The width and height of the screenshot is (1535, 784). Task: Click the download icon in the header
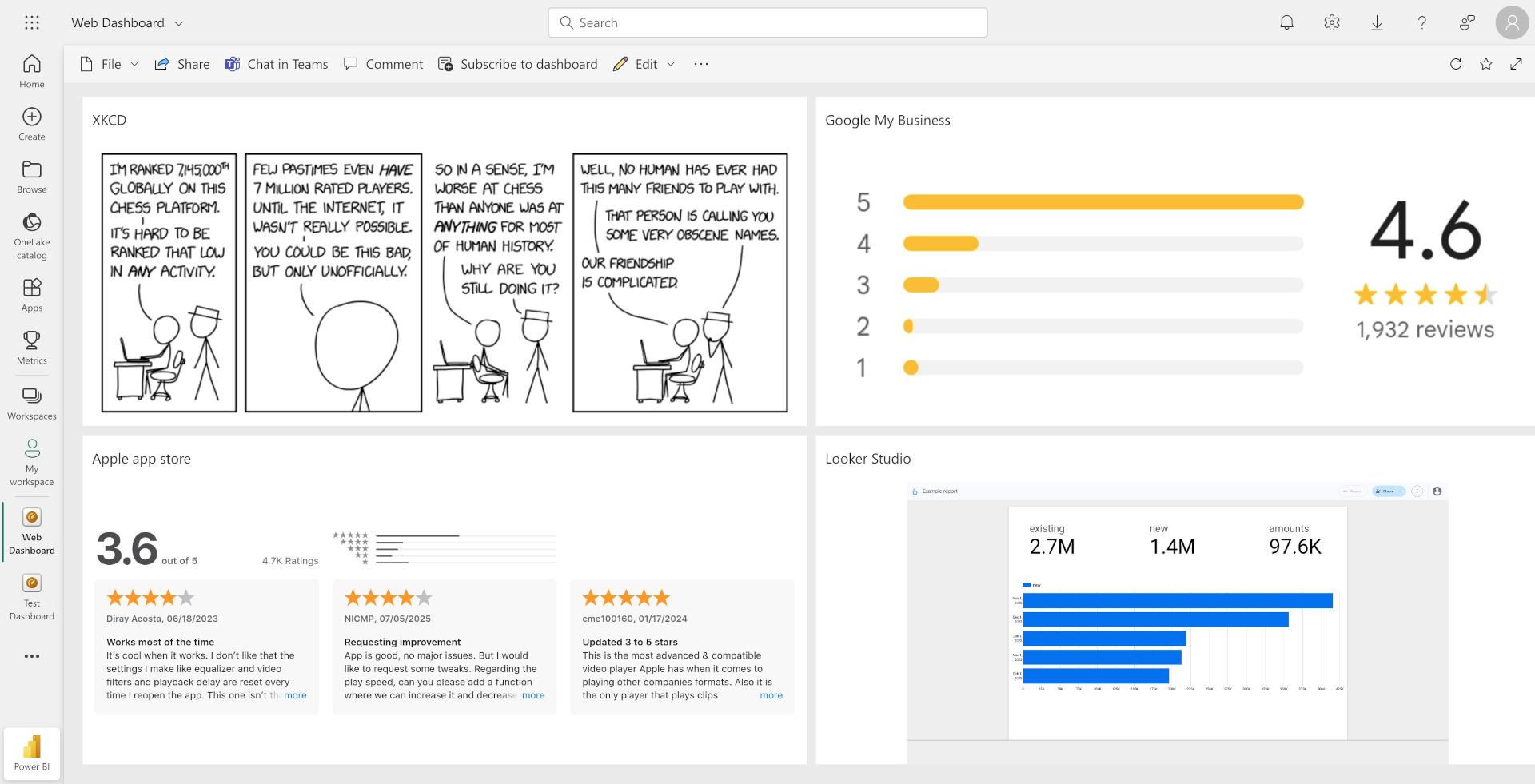coord(1377,22)
